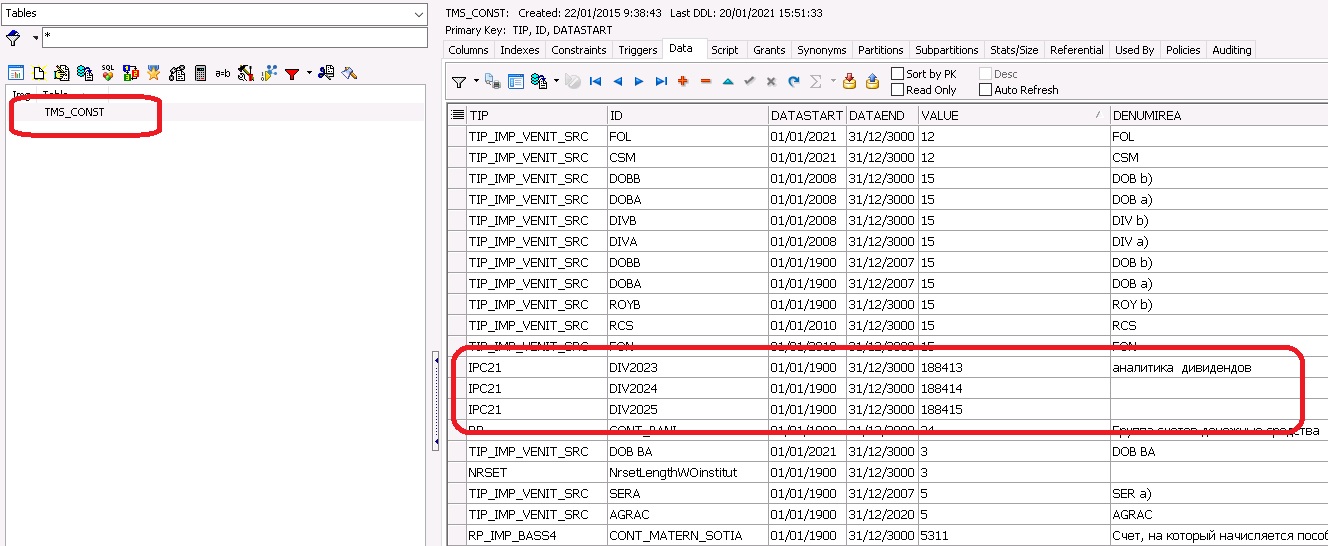Click the red funnel filter icon
The image size is (1328, 546).
coord(292,74)
